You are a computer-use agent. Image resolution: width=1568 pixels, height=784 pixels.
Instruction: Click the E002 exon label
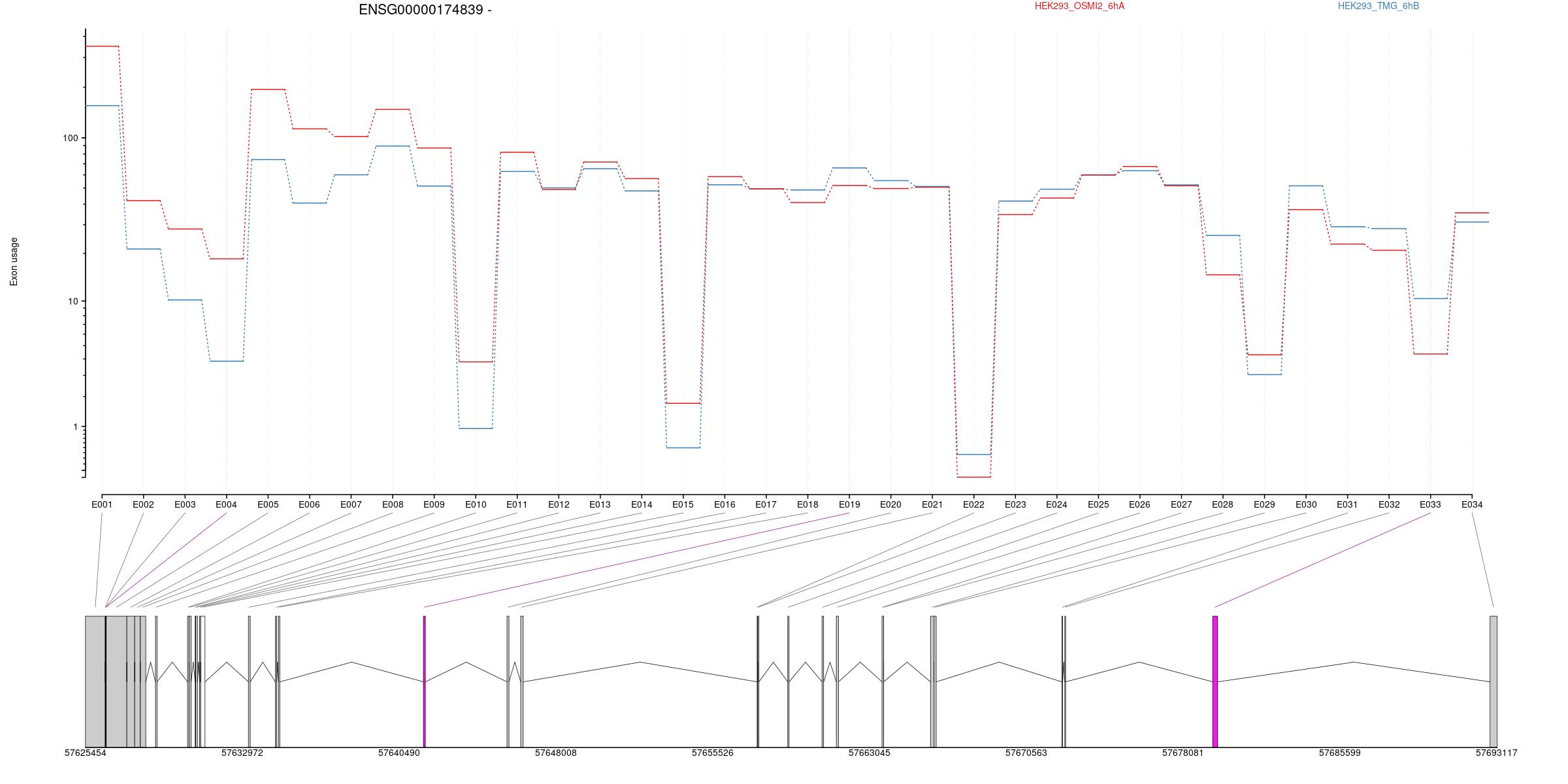click(143, 504)
